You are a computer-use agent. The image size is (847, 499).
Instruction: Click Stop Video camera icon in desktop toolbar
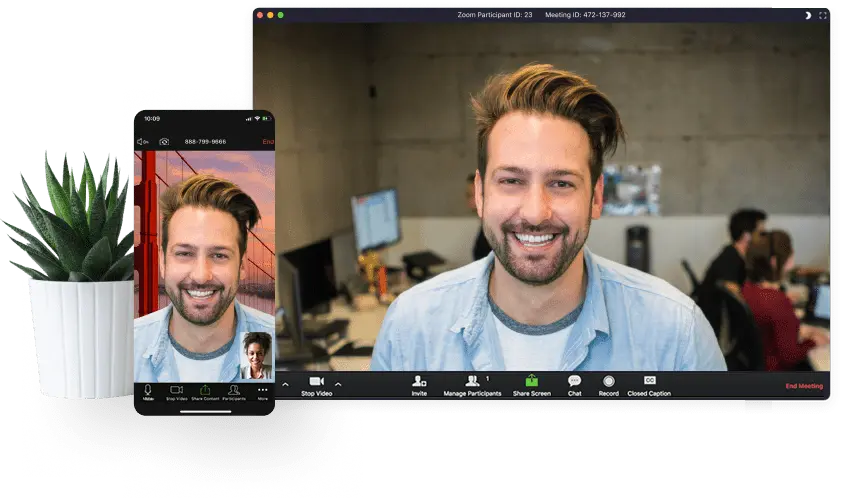click(x=316, y=382)
